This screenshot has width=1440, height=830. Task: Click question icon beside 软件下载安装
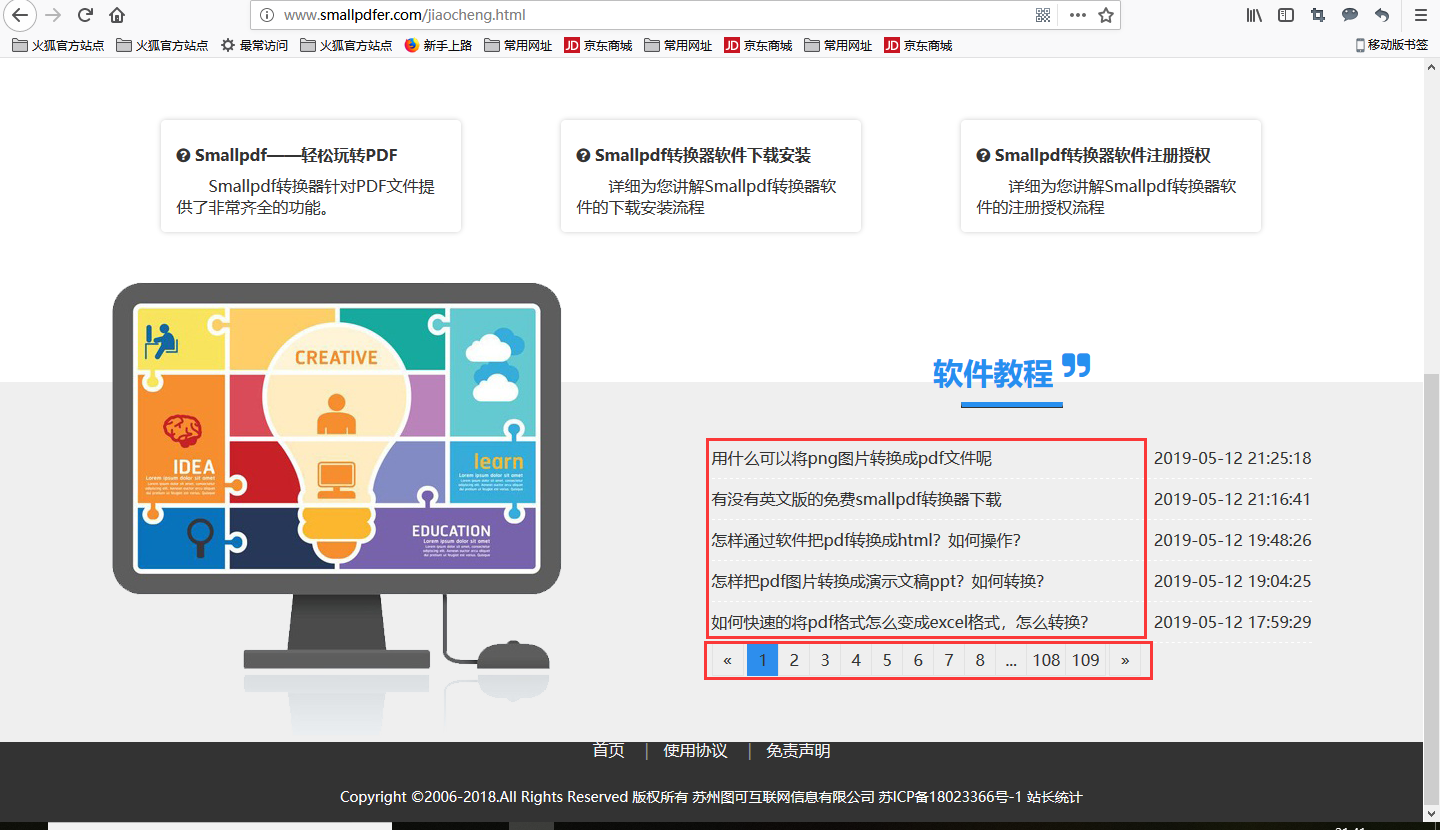[x=583, y=156]
